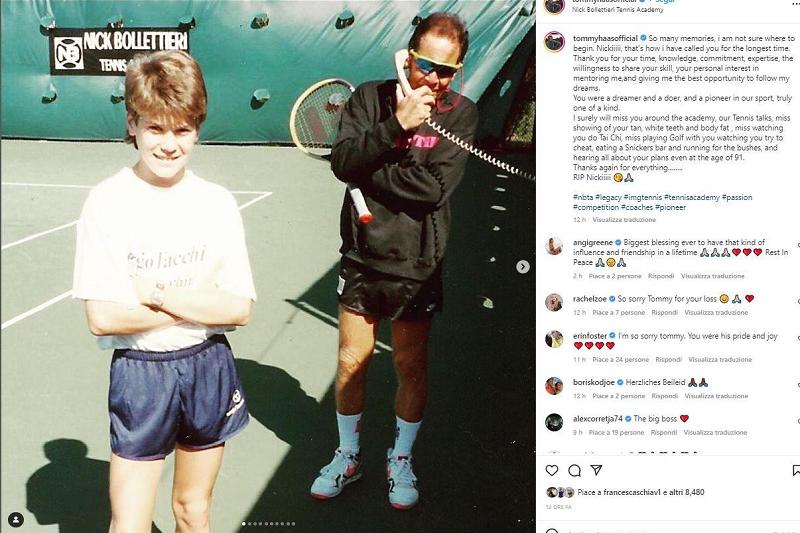Like the post with the heart icon
The image size is (800, 533).
pos(552,470)
